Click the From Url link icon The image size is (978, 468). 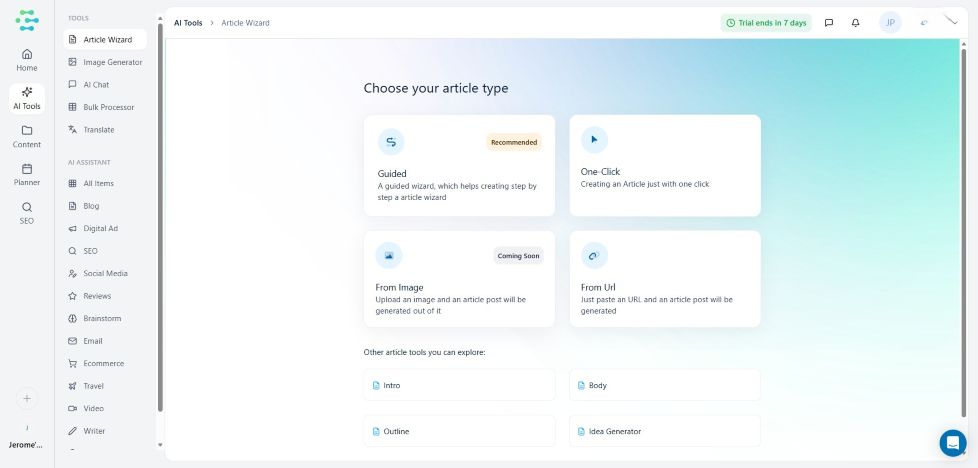(594, 256)
